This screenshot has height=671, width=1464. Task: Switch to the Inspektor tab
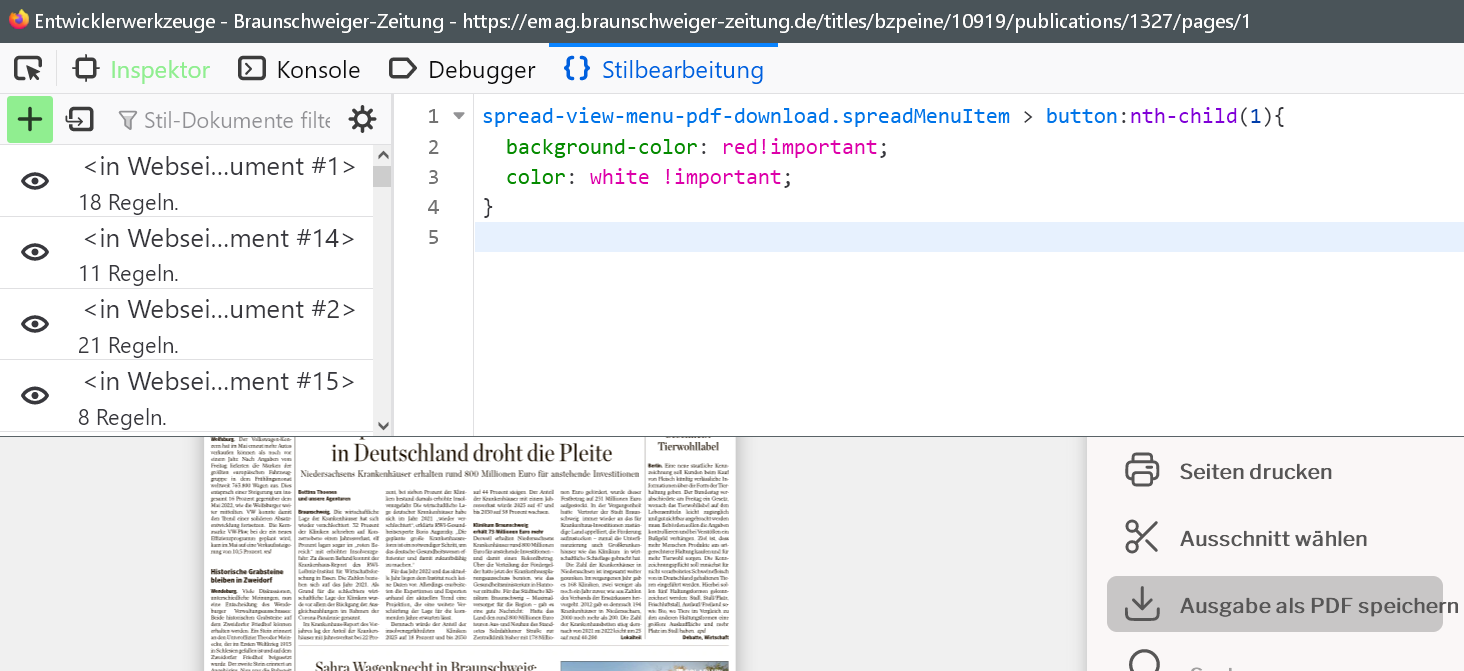(x=160, y=70)
